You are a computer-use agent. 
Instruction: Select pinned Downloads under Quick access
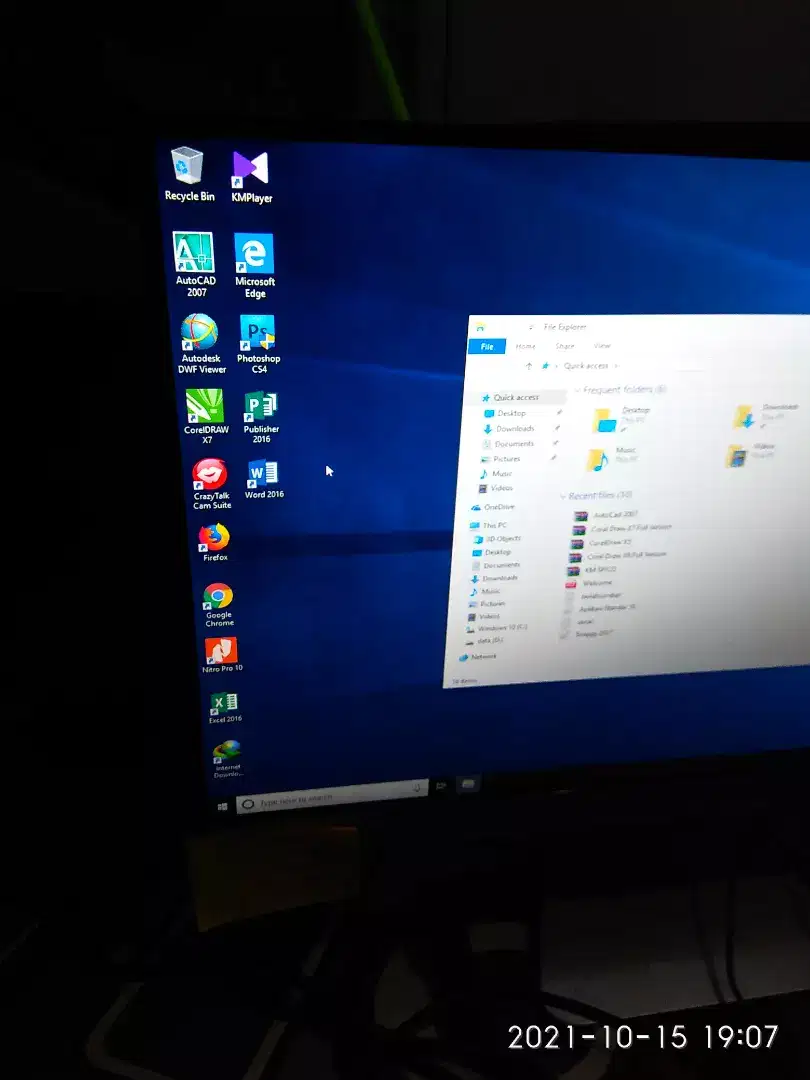click(515, 428)
